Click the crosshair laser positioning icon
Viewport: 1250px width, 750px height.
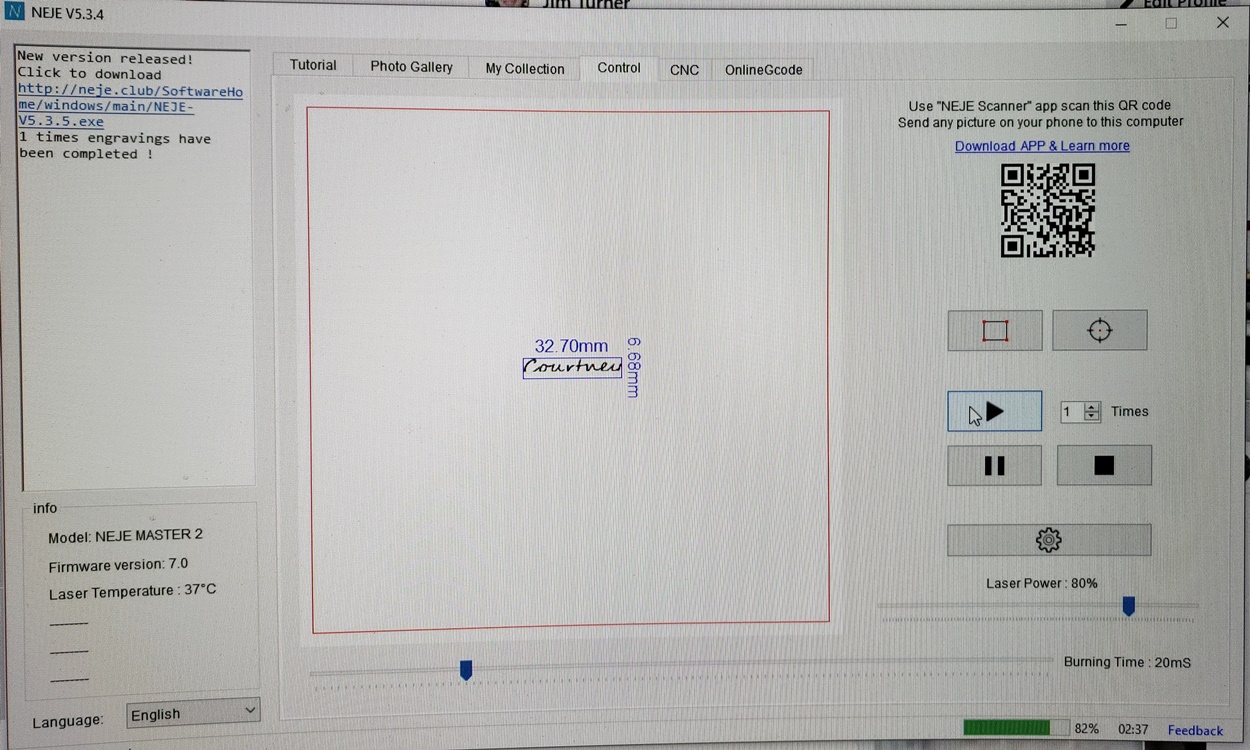(x=1099, y=331)
